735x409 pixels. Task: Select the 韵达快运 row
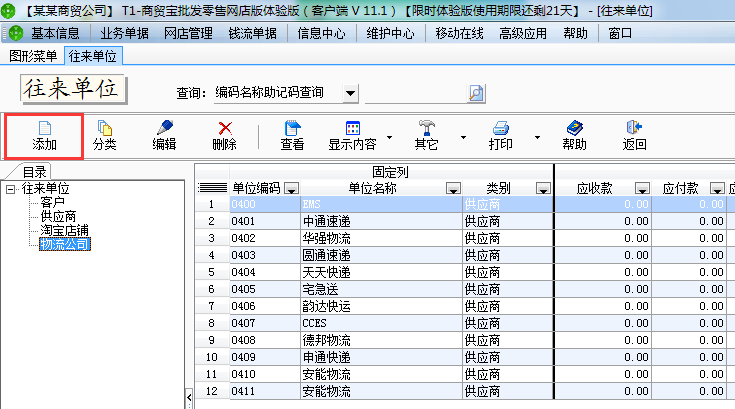pyautogui.click(x=381, y=306)
